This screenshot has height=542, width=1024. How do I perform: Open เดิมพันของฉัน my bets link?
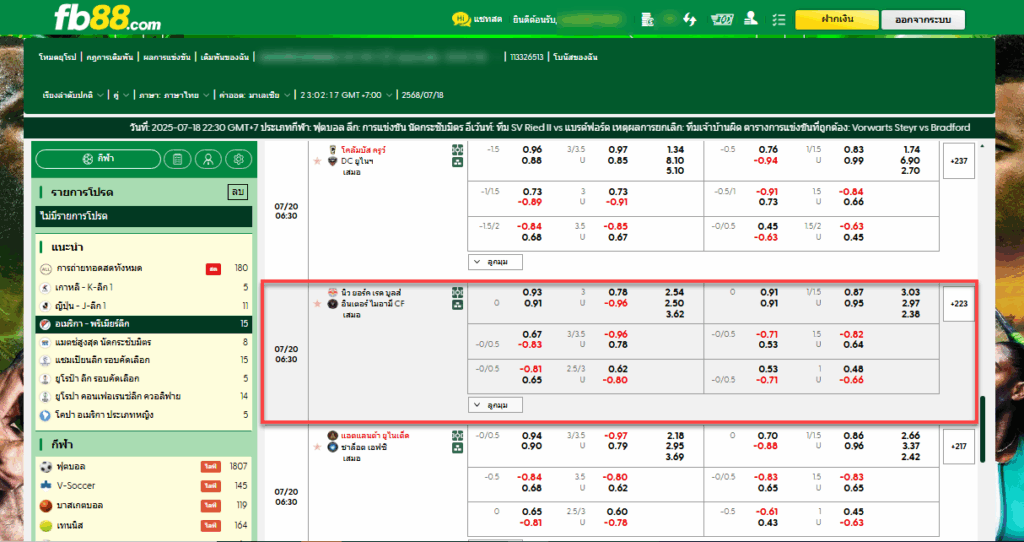[x=225, y=57]
